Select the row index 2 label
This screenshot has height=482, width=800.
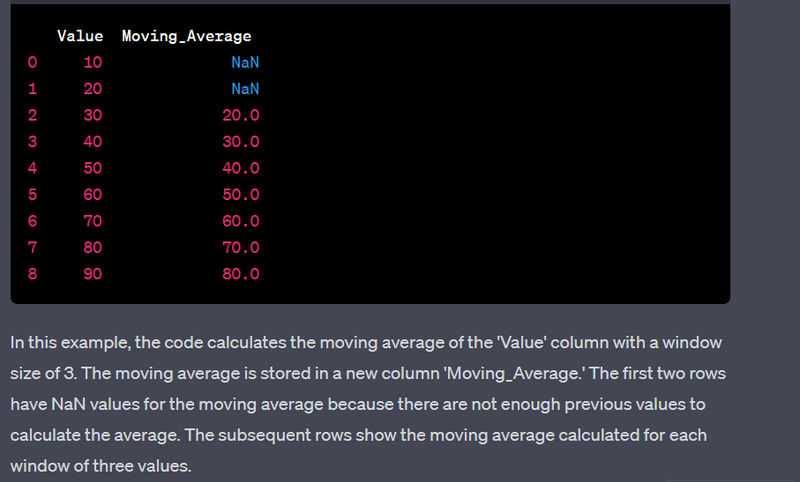(32, 115)
